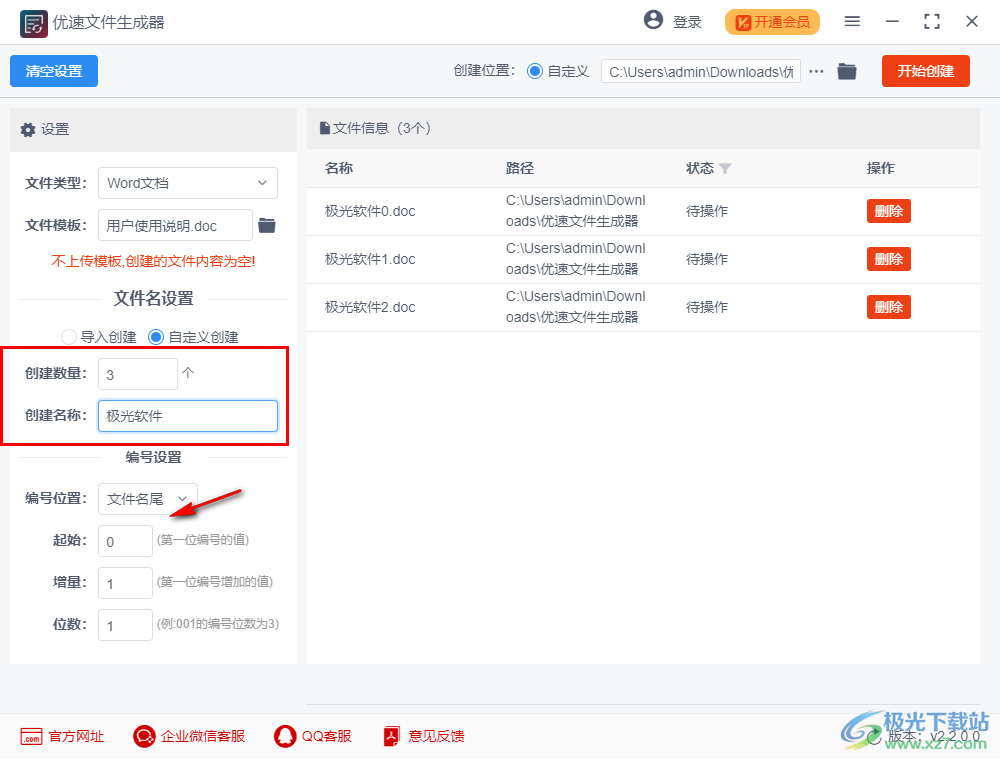Select 导入创建 mode

click(68, 337)
